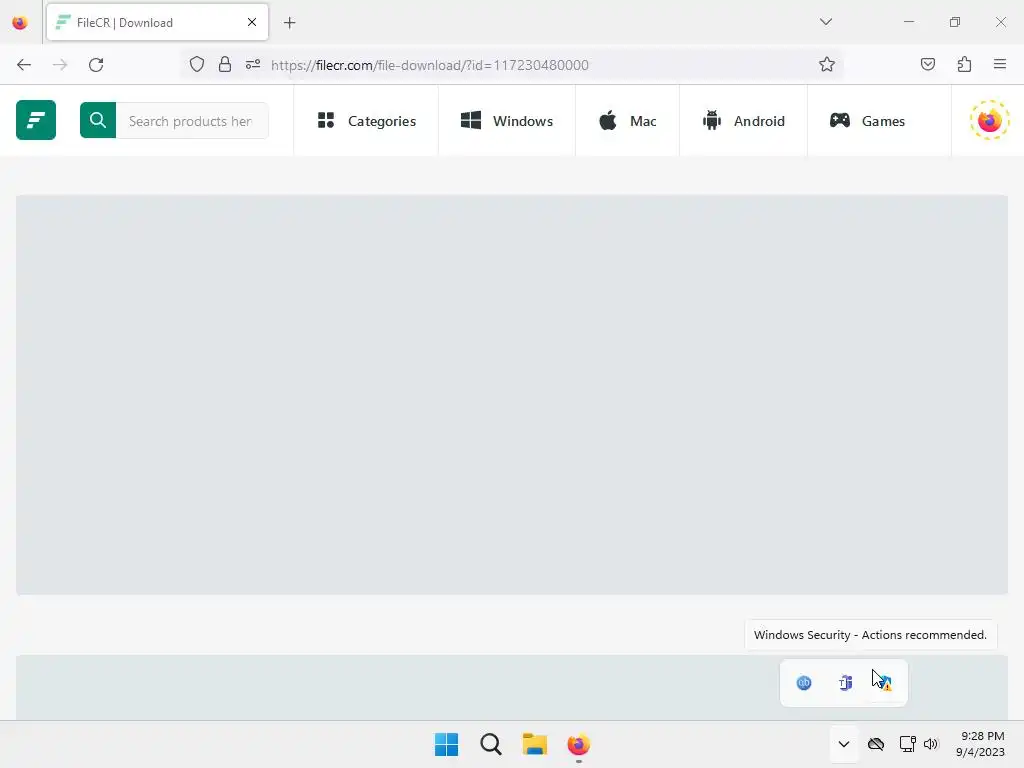Image resolution: width=1024 pixels, height=768 pixels.
Task: Open tracking protection shield icon
Action: point(197,65)
